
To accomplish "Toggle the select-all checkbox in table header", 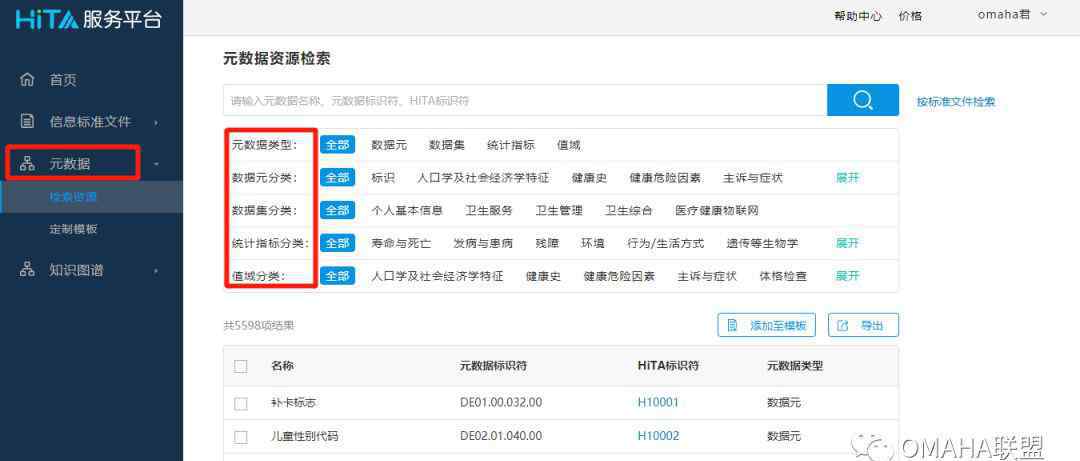I will pos(240,366).
